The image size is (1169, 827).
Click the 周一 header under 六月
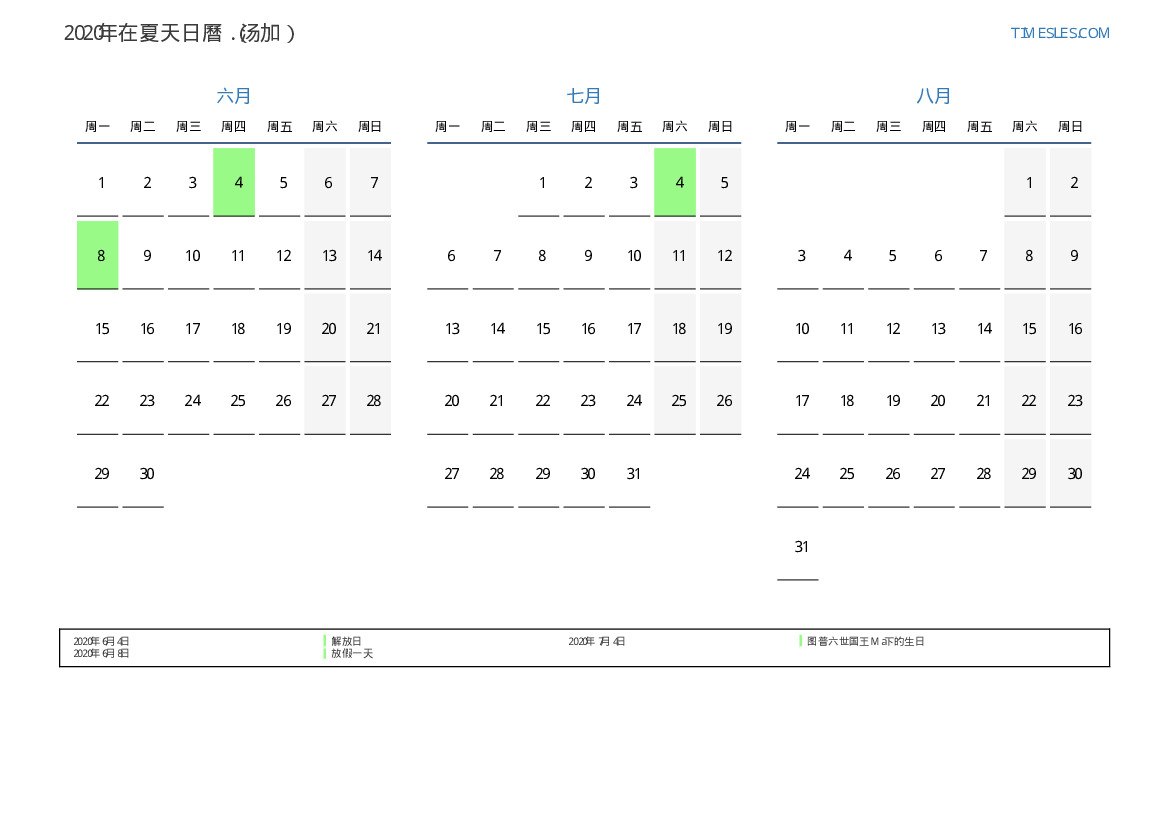coord(97,127)
